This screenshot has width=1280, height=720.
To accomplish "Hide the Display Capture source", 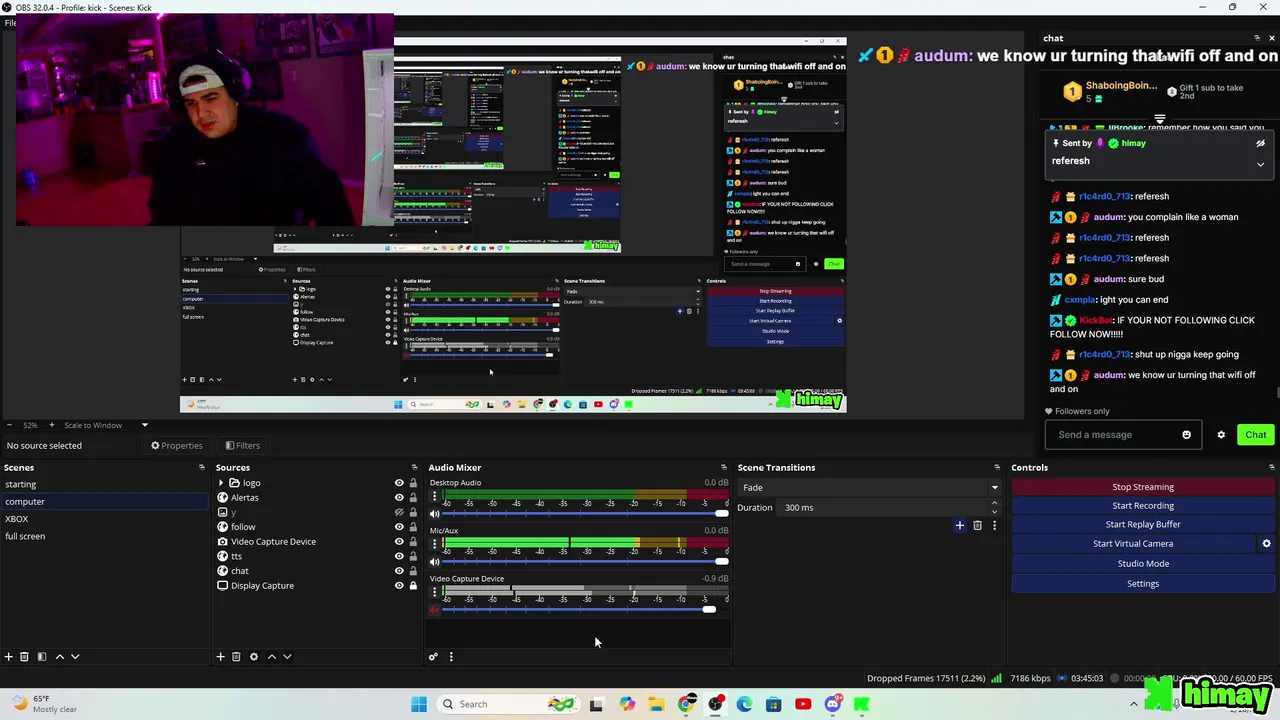I will click(399, 586).
